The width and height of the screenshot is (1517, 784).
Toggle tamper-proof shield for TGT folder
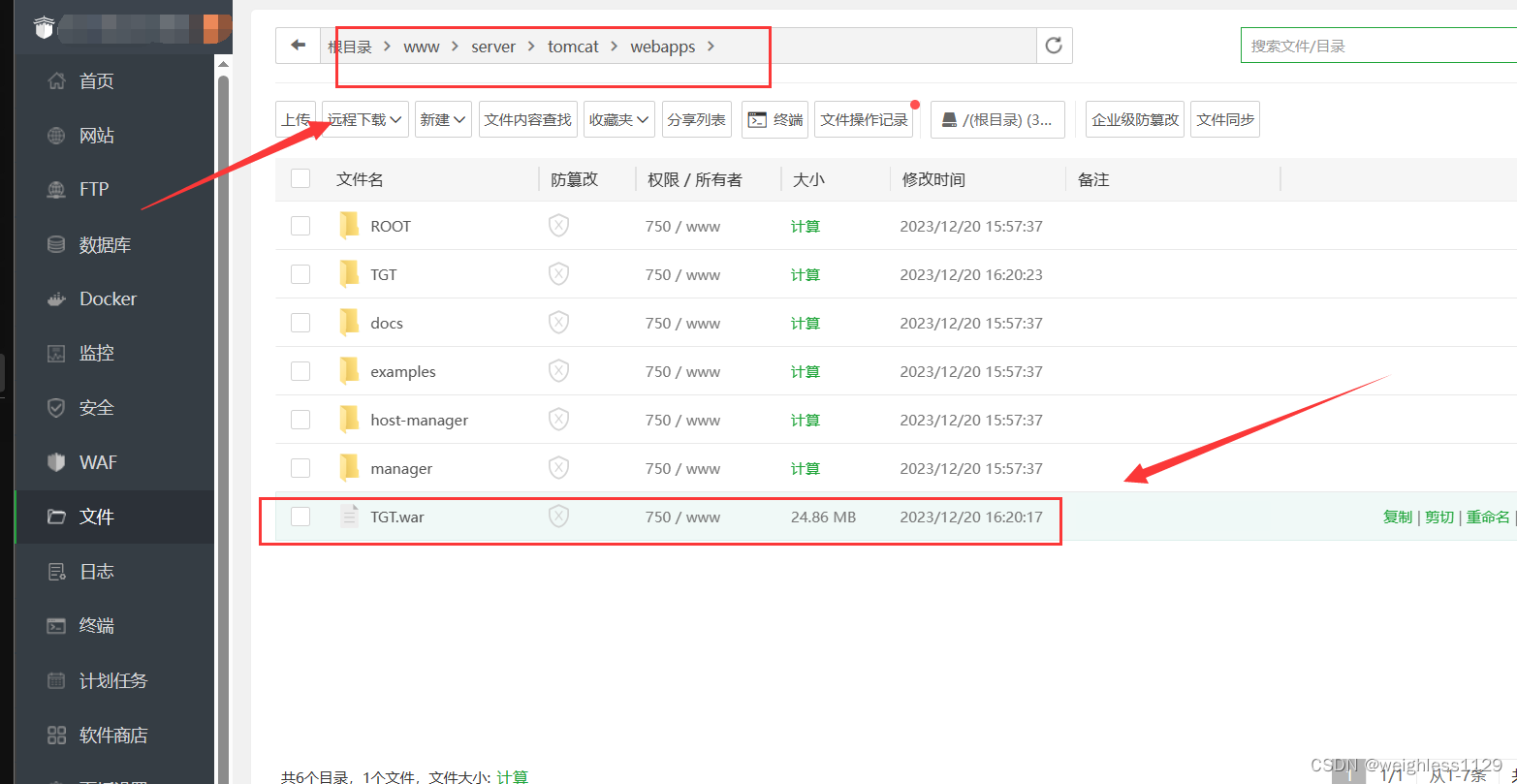click(x=558, y=274)
